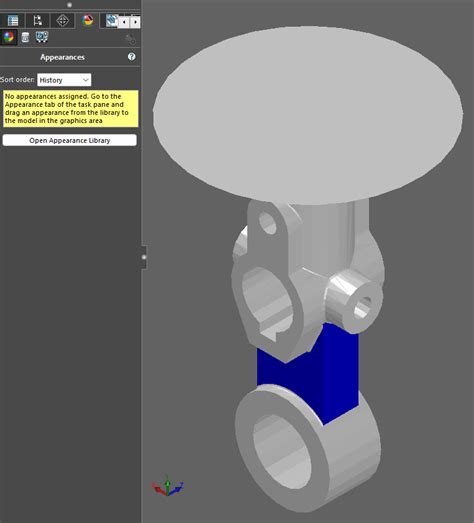Click the top panel split handle dot
474x523 pixels.
point(69,5)
